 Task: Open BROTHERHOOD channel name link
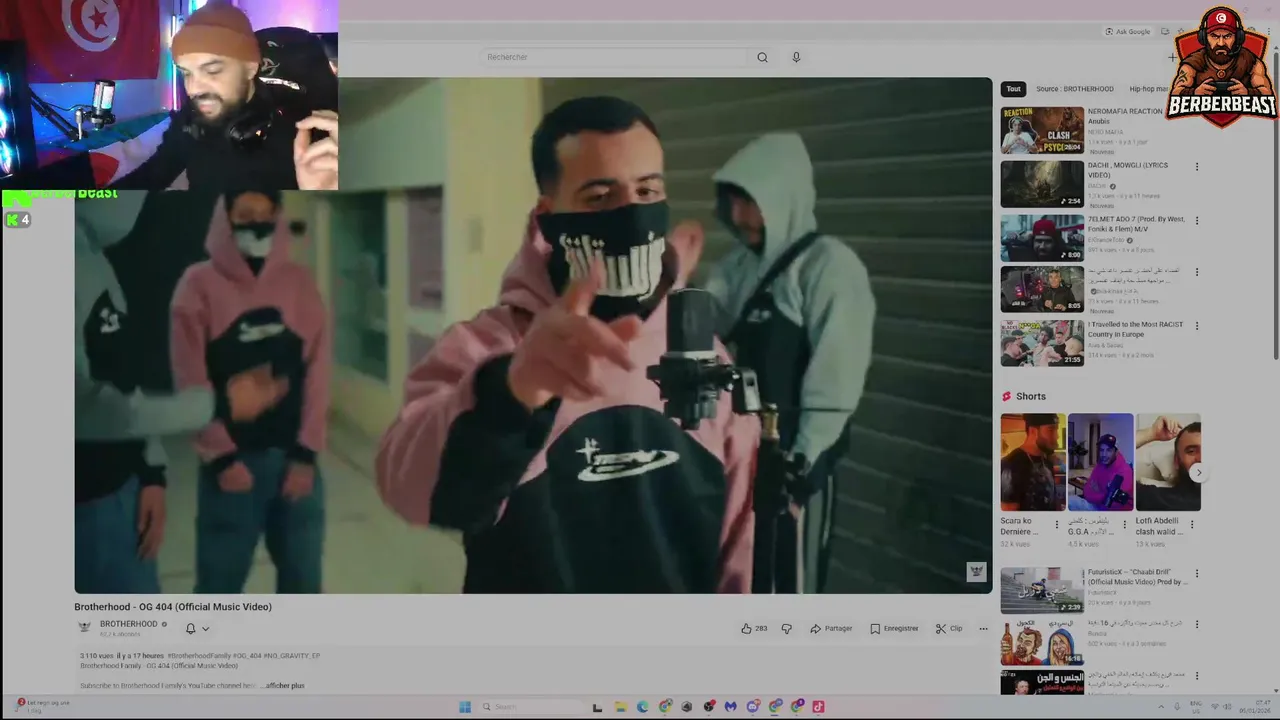pos(129,624)
